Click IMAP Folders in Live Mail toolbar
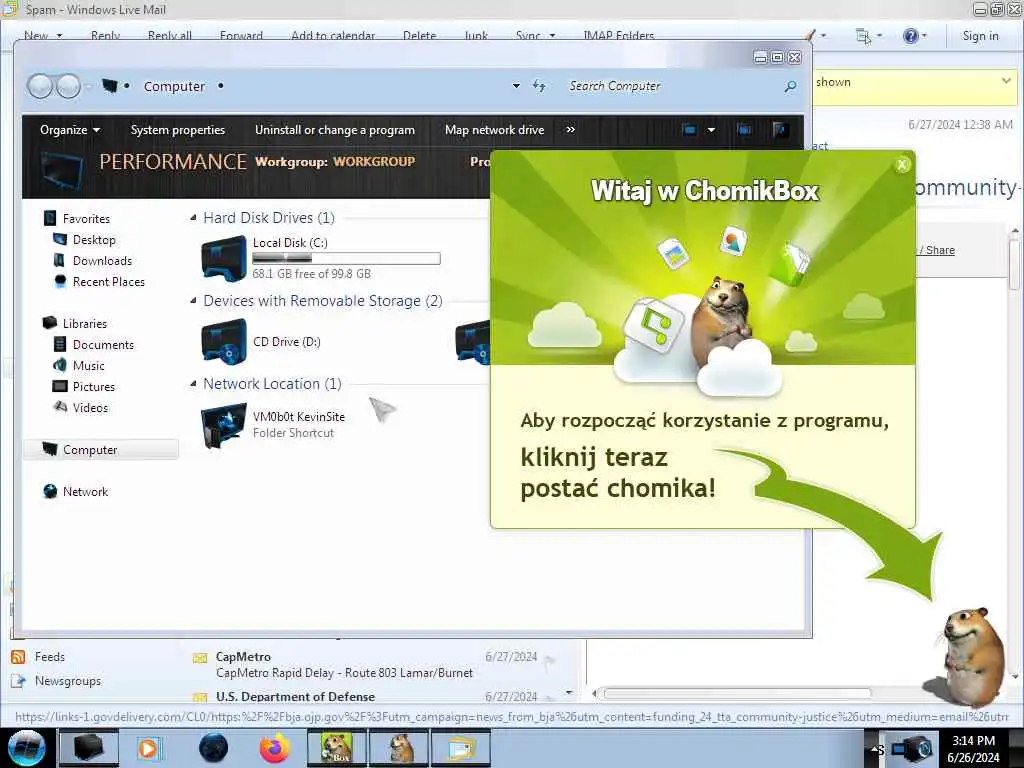 pos(618,36)
